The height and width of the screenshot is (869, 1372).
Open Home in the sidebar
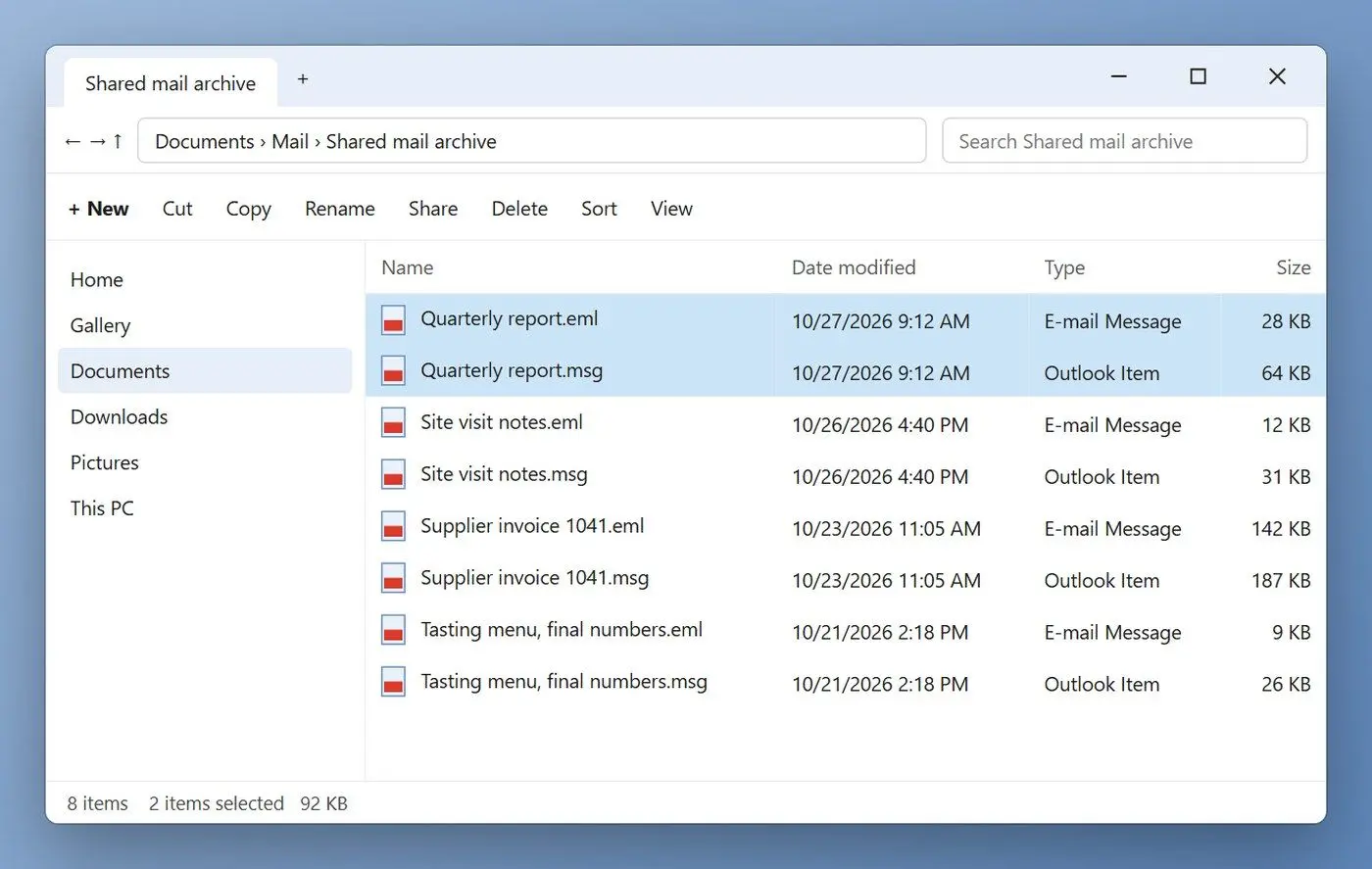pyautogui.click(x=205, y=280)
